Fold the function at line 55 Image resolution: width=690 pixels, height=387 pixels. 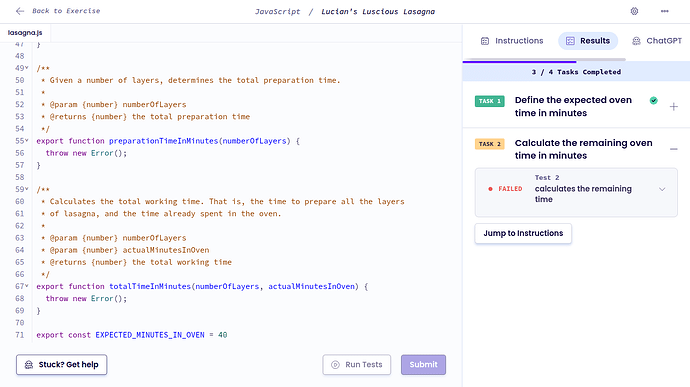click(x=26, y=140)
